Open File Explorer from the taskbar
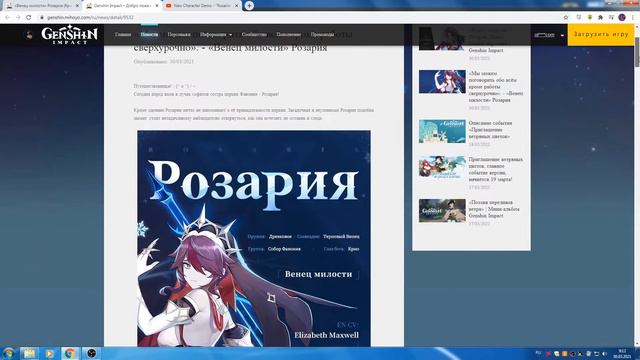640x360 pixels. (29, 353)
